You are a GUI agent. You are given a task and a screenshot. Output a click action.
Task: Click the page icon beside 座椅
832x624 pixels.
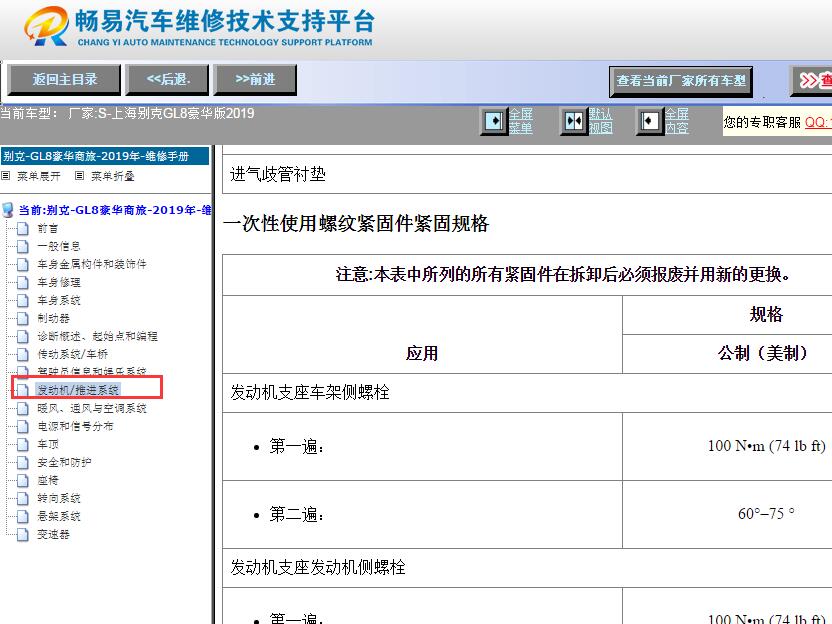click(x=23, y=480)
